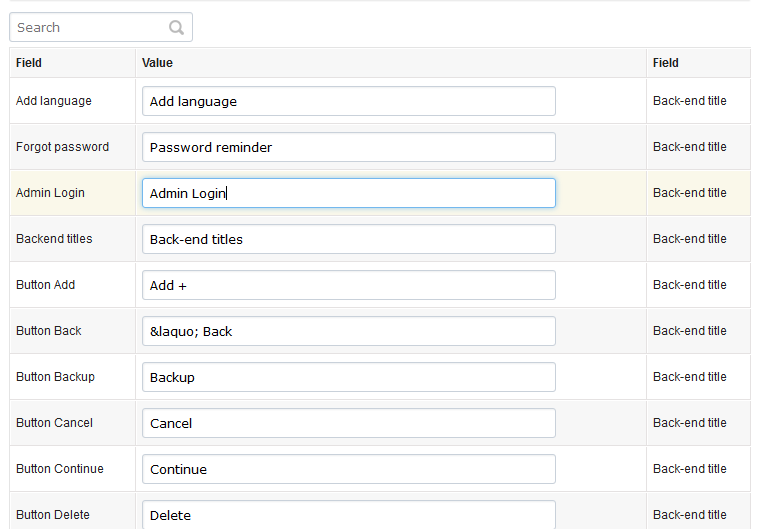Image resolution: width=763 pixels, height=529 pixels.
Task: Click the Password reminder value field
Action: (x=348, y=147)
